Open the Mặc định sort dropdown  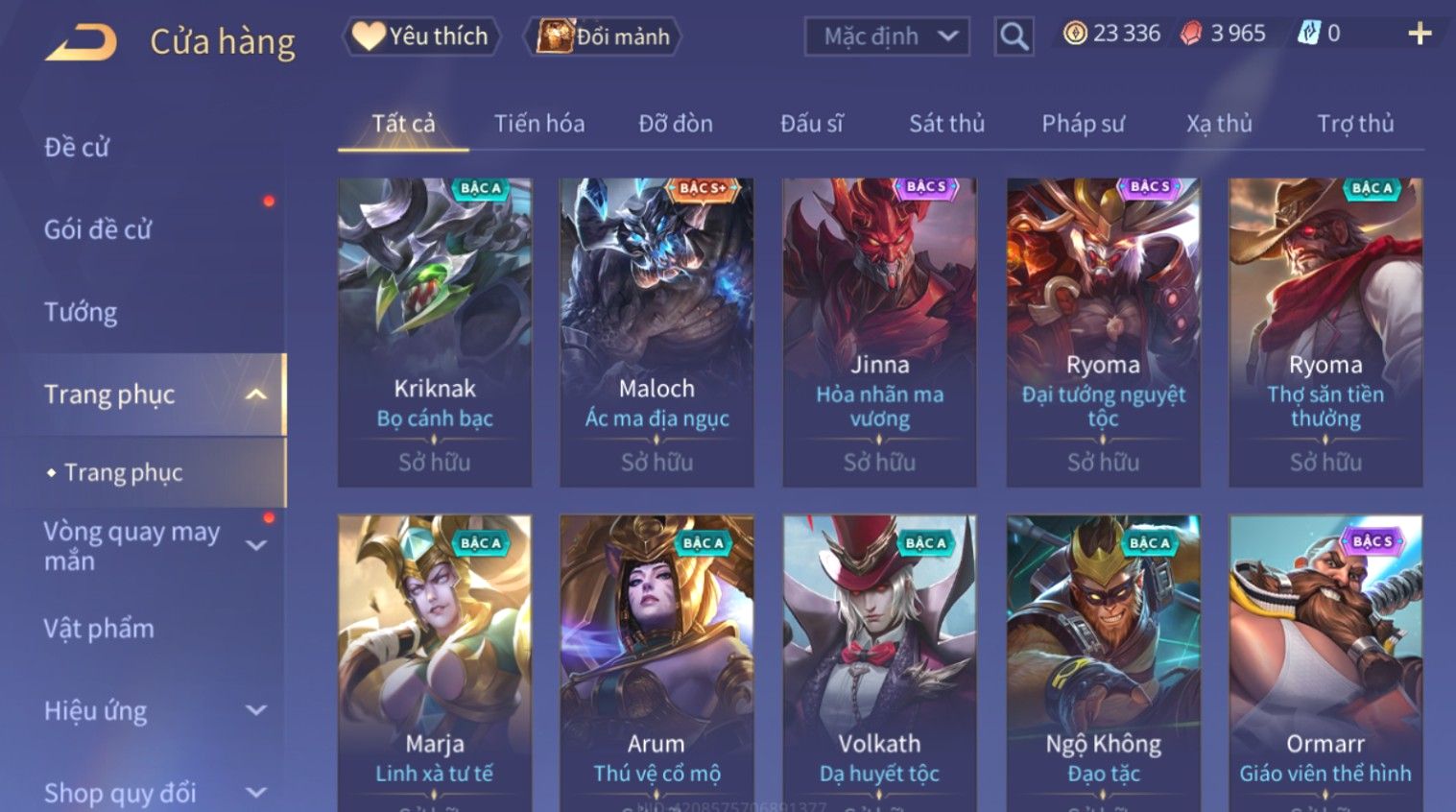(x=887, y=36)
